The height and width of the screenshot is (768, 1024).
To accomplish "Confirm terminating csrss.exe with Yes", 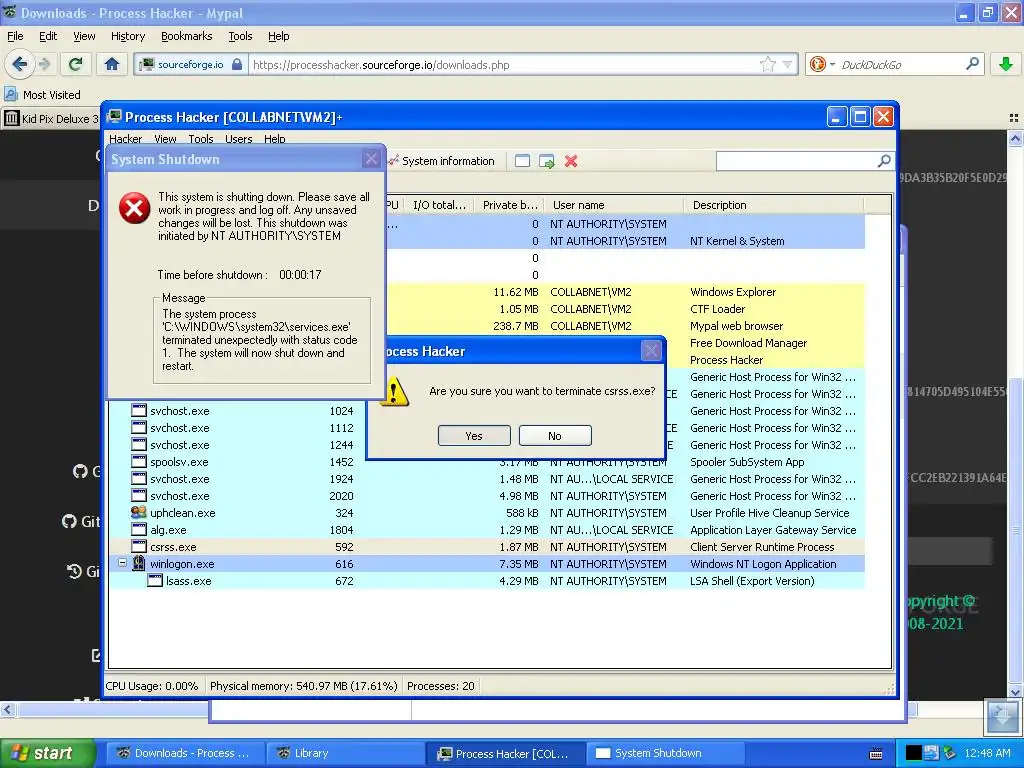I will click(x=474, y=436).
